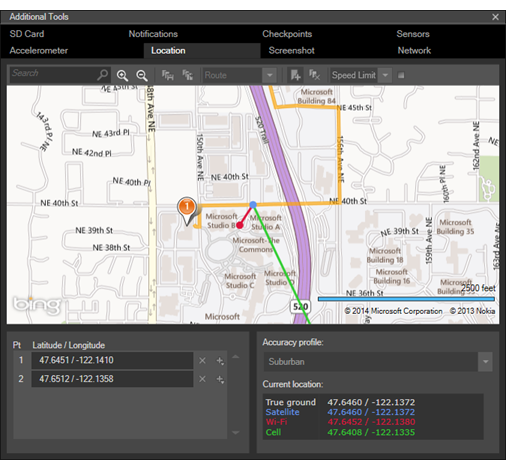Click the 520 highway shield on map
Screen dimensions: 506x470
300,306
